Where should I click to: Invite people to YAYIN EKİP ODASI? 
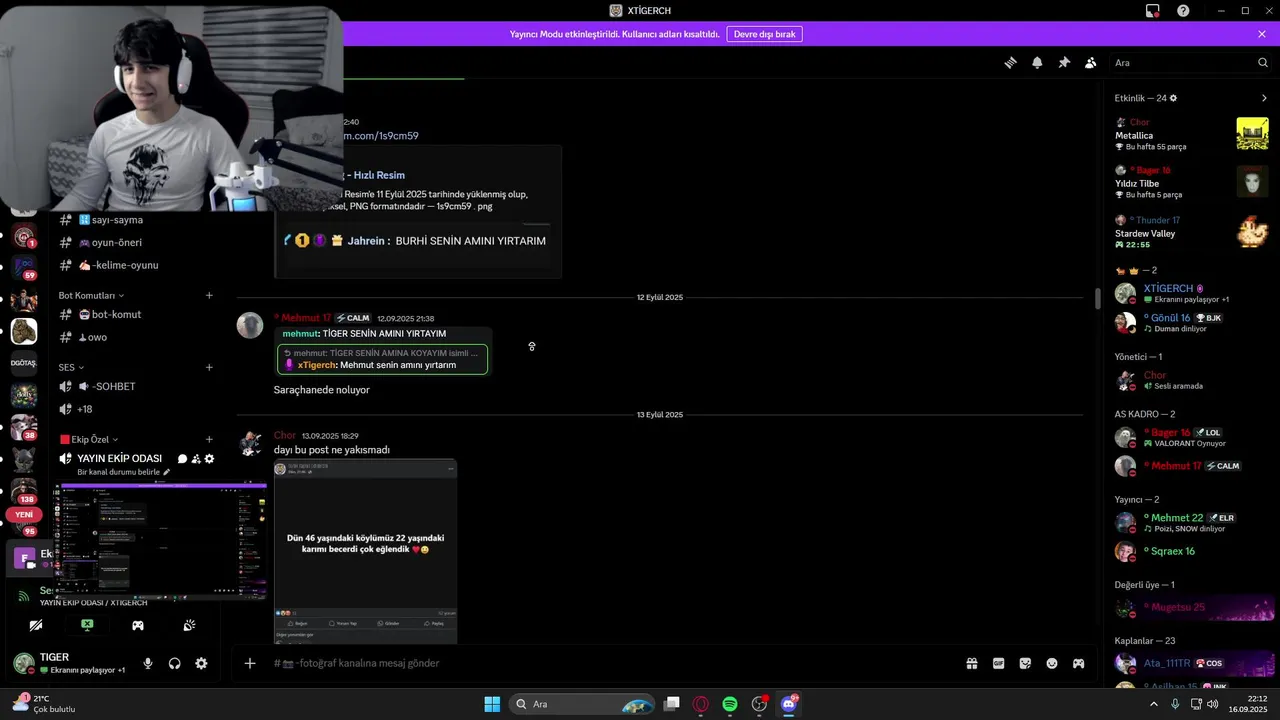coord(196,459)
